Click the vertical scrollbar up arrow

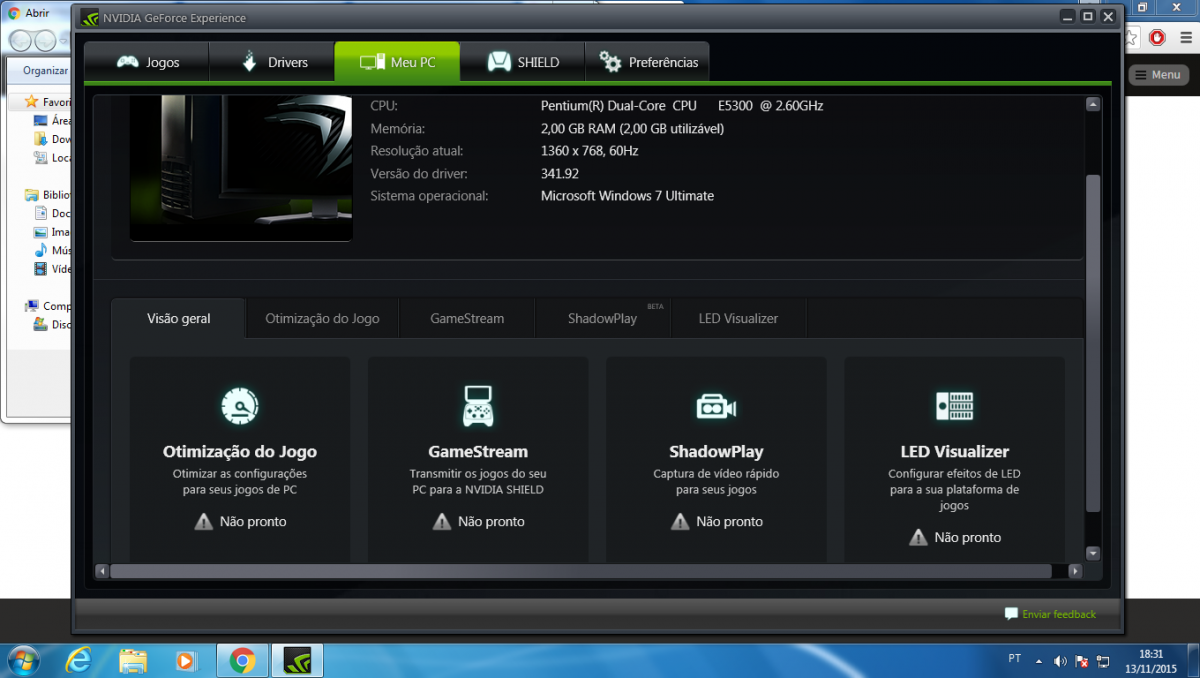(1093, 104)
